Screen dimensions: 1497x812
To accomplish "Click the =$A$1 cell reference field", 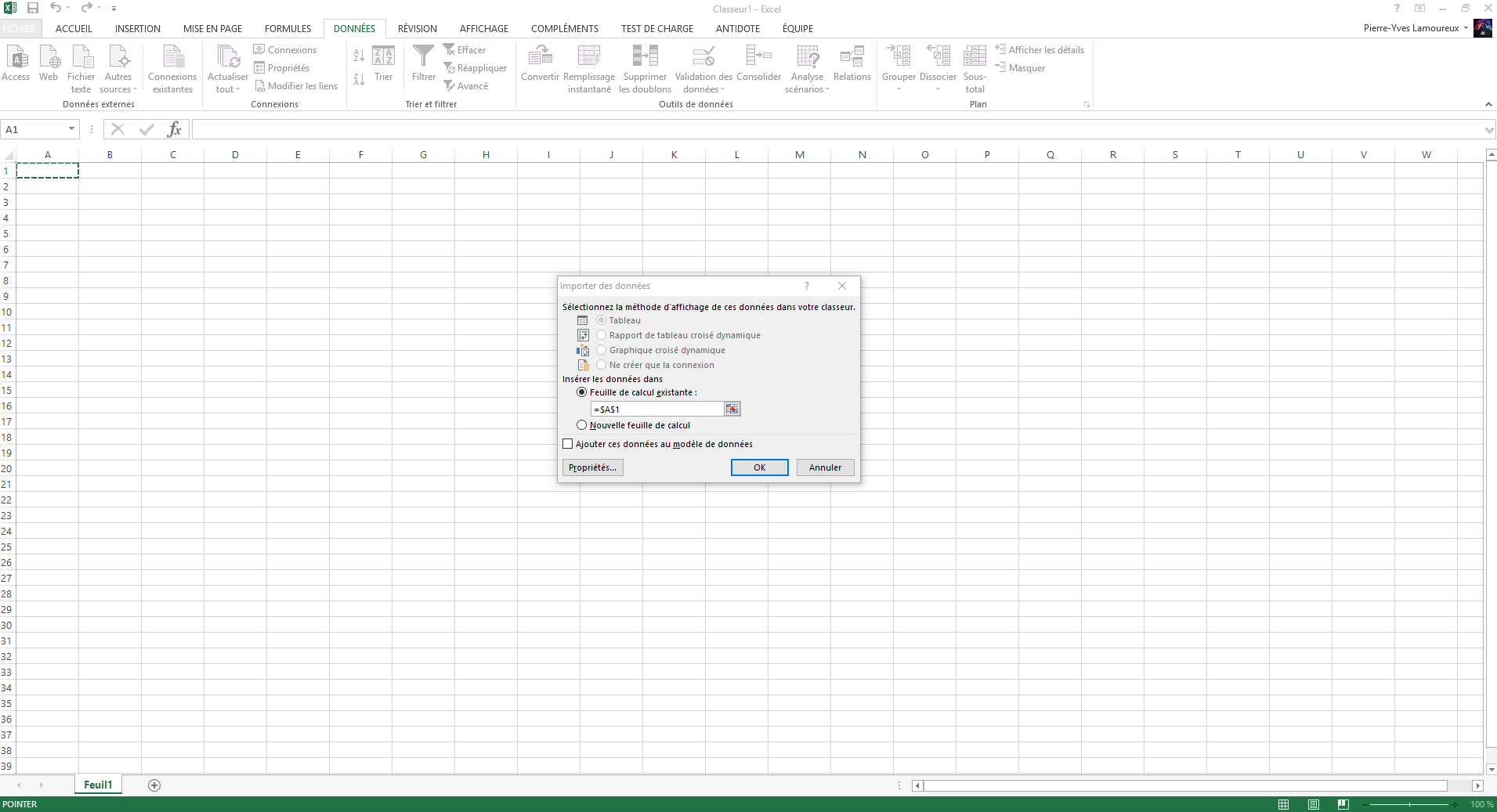I will tap(656, 409).
